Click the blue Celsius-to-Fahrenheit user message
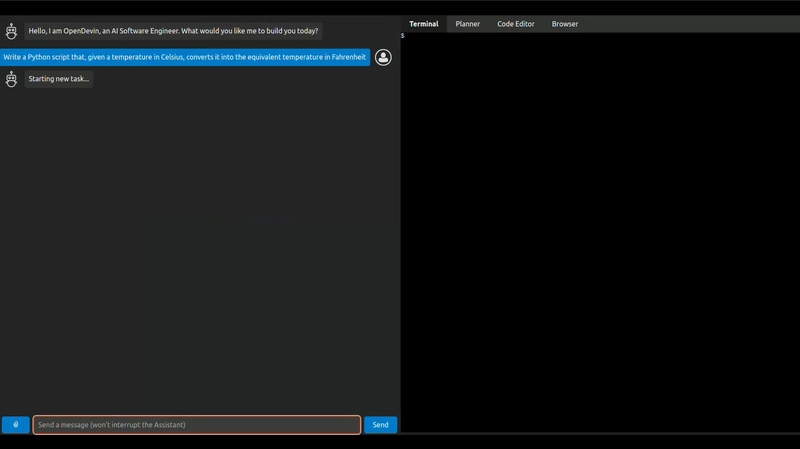 185,57
